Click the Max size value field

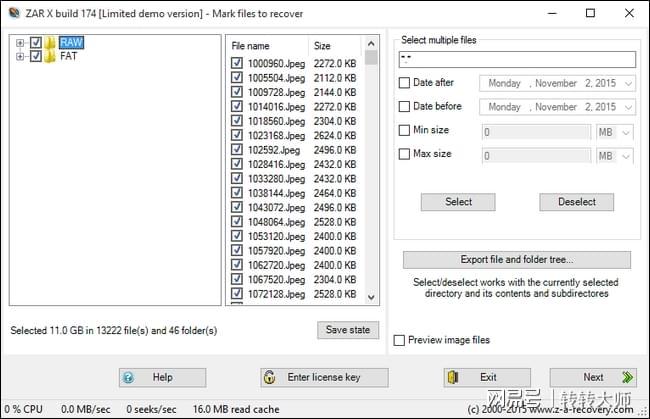(536, 156)
